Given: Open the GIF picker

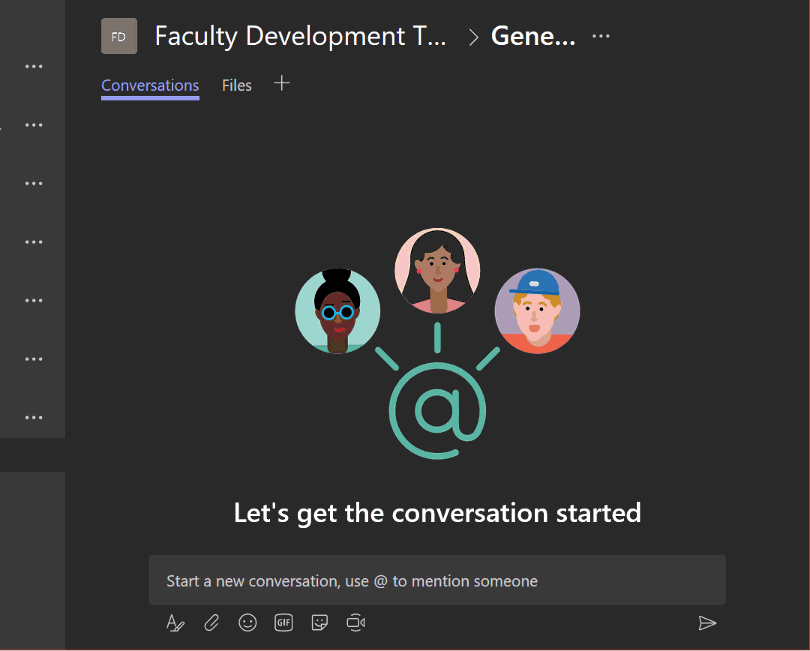Looking at the screenshot, I should click(x=283, y=623).
